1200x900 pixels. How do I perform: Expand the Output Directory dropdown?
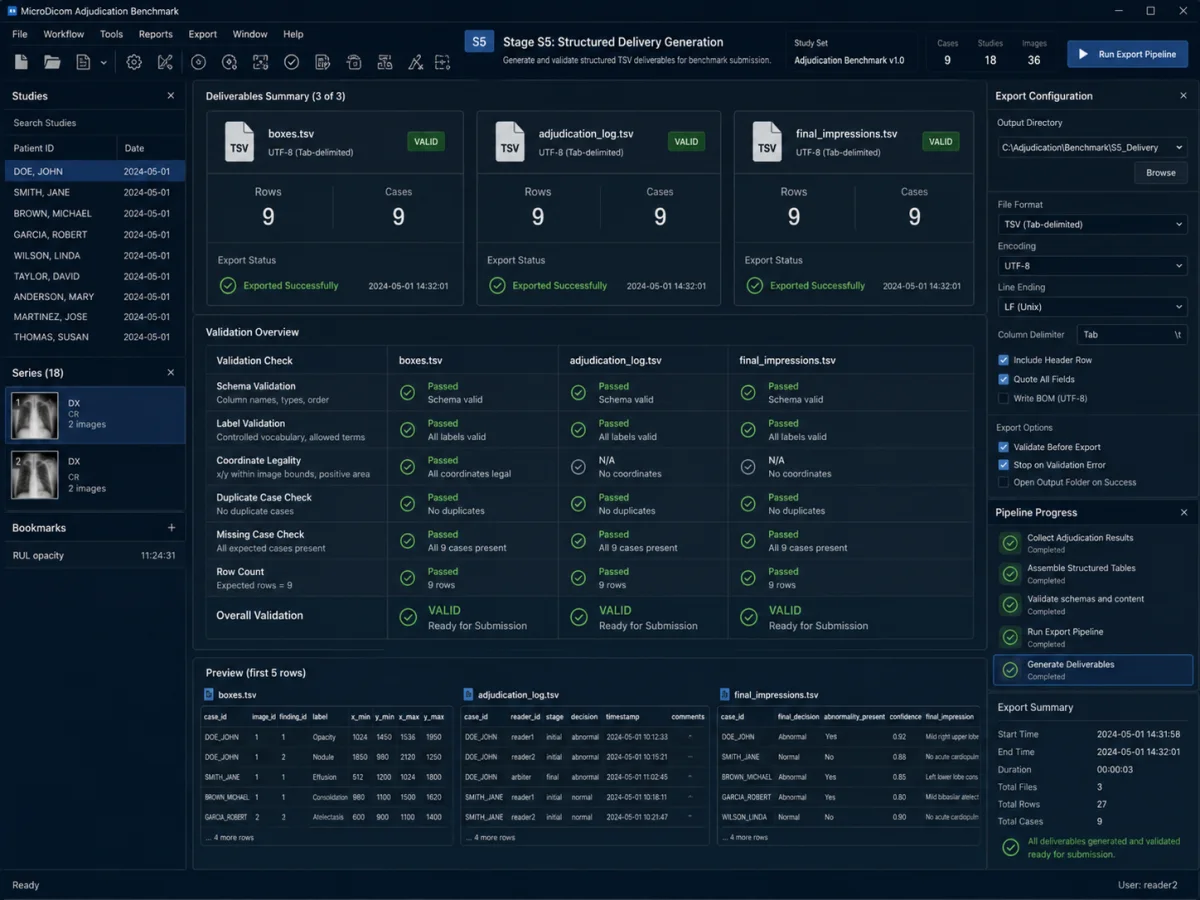tap(1092, 147)
